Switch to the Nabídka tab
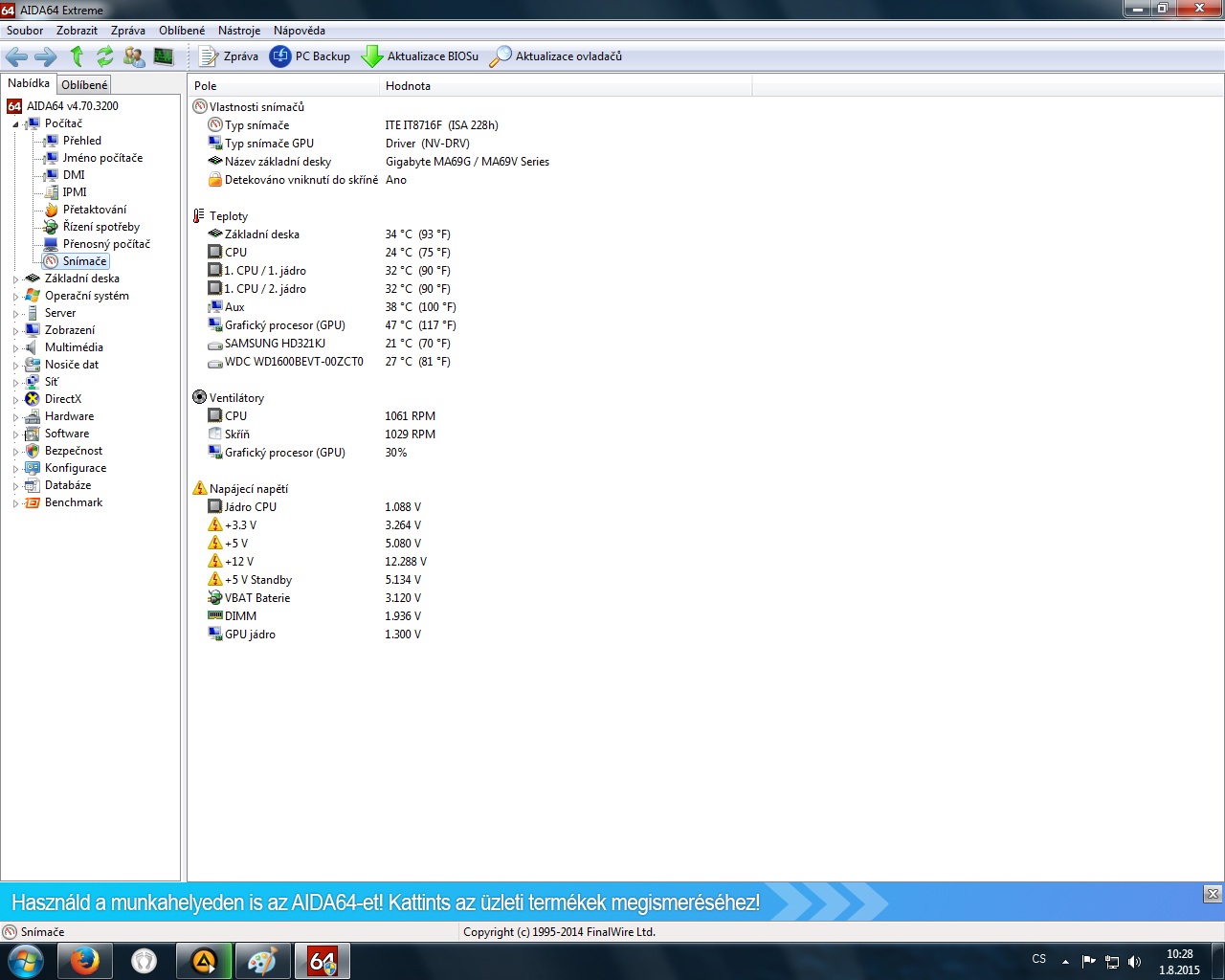The image size is (1225, 980). pyautogui.click(x=29, y=83)
